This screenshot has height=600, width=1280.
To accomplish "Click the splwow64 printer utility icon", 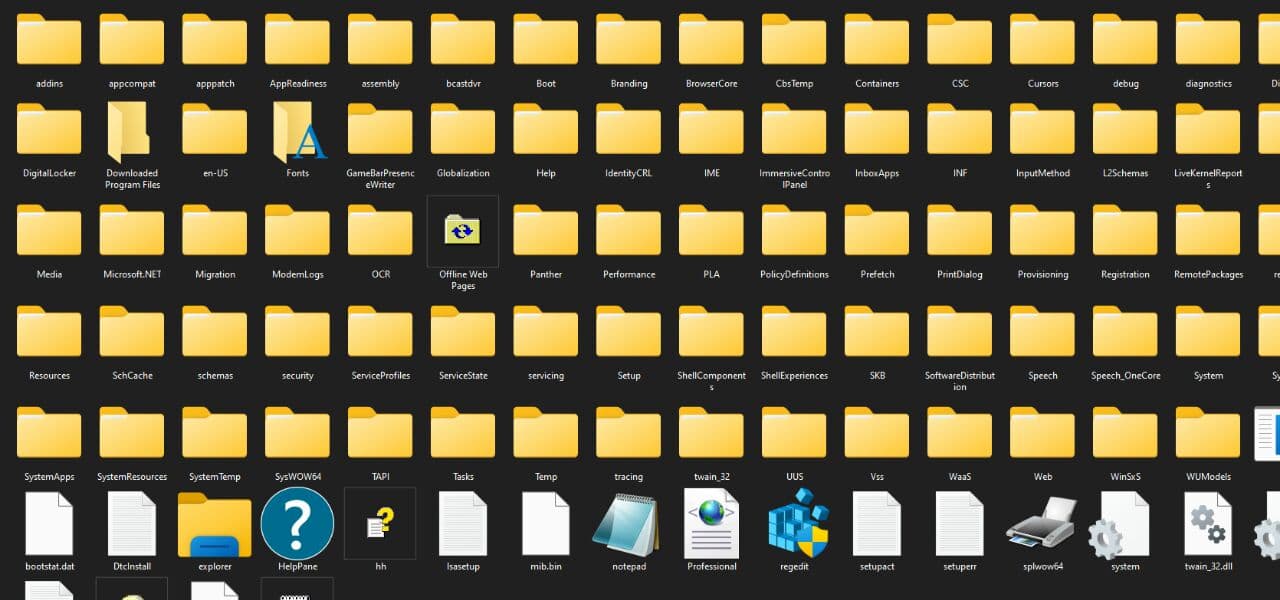I will 1042,523.
